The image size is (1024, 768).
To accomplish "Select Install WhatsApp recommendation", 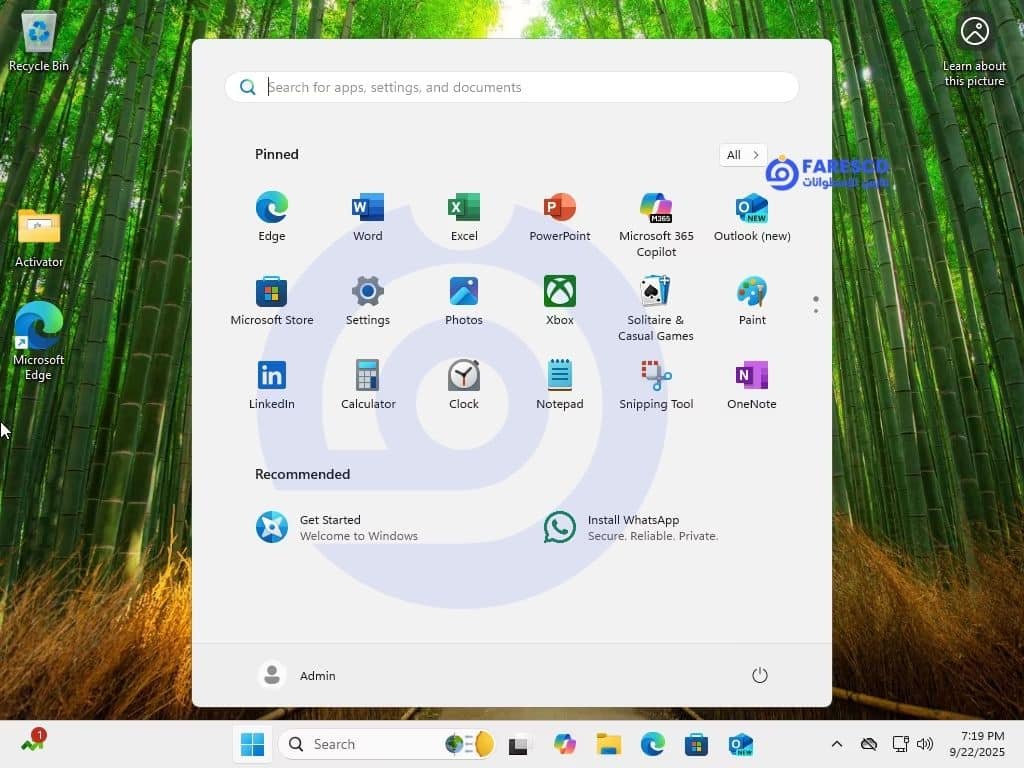I will pyautogui.click(x=632, y=527).
